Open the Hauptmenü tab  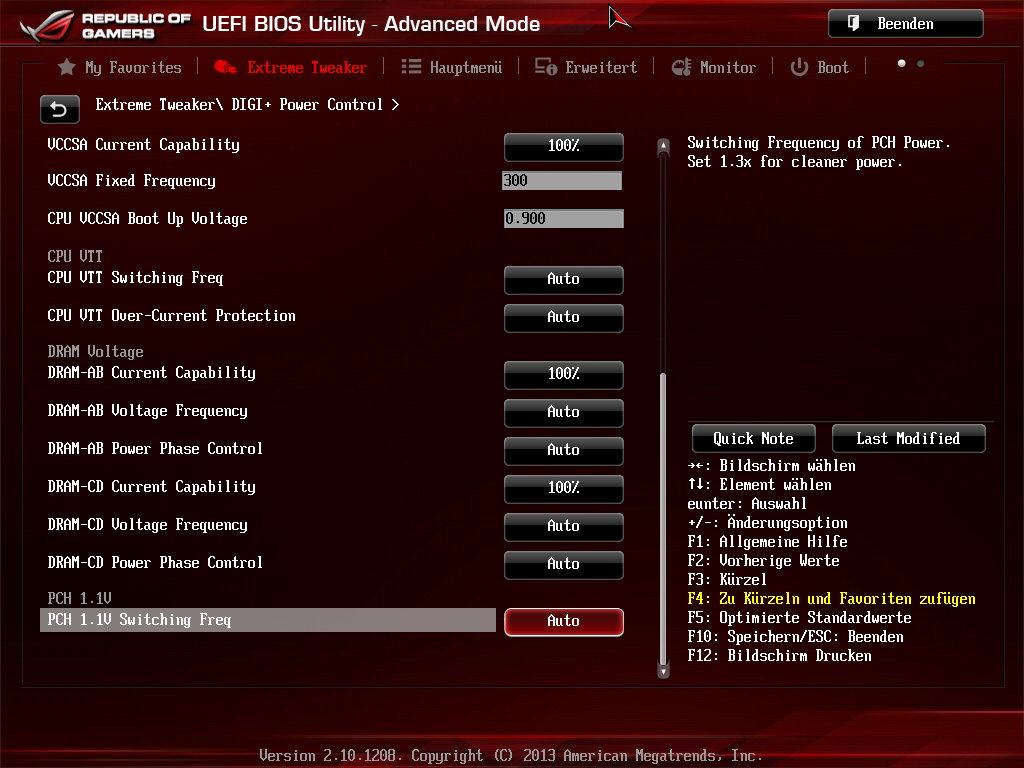click(x=451, y=67)
